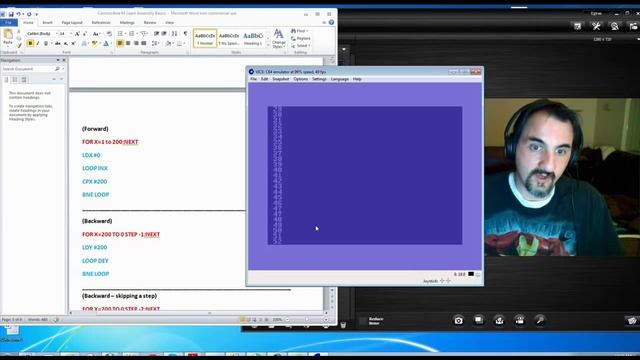Open the VICE Options menu

300,79
